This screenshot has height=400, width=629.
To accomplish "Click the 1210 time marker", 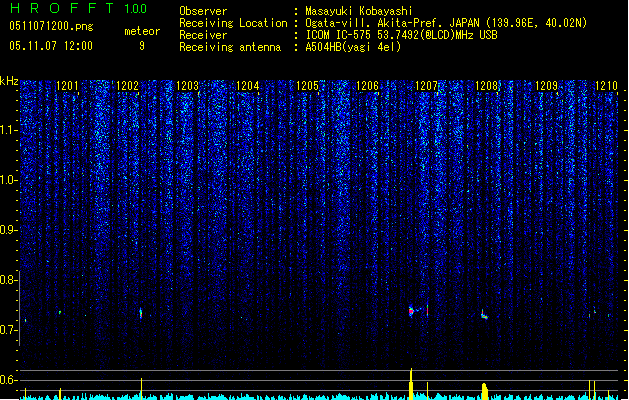I will pyautogui.click(x=606, y=86).
